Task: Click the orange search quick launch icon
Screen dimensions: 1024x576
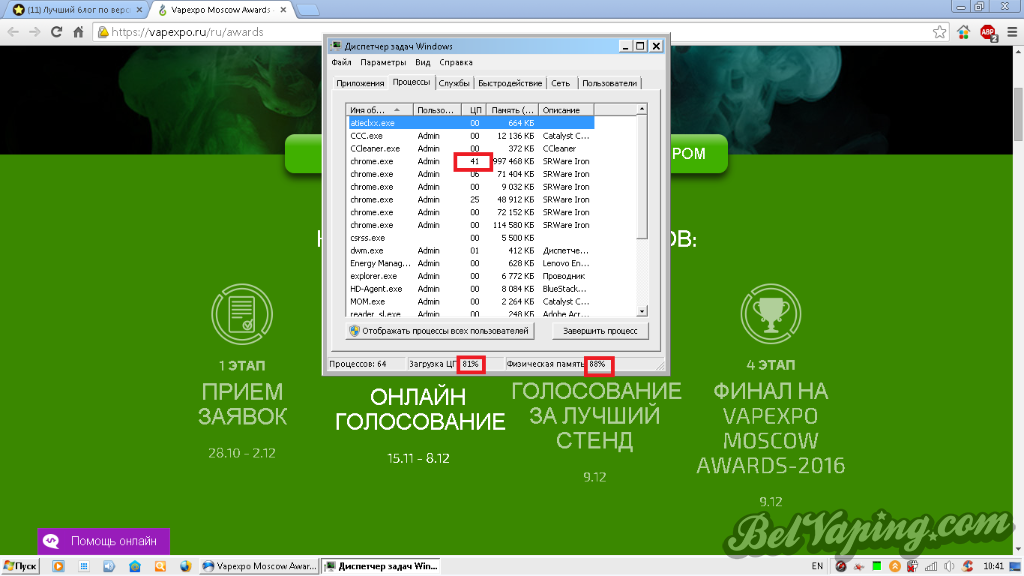Action: pyautogui.click(x=160, y=566)
